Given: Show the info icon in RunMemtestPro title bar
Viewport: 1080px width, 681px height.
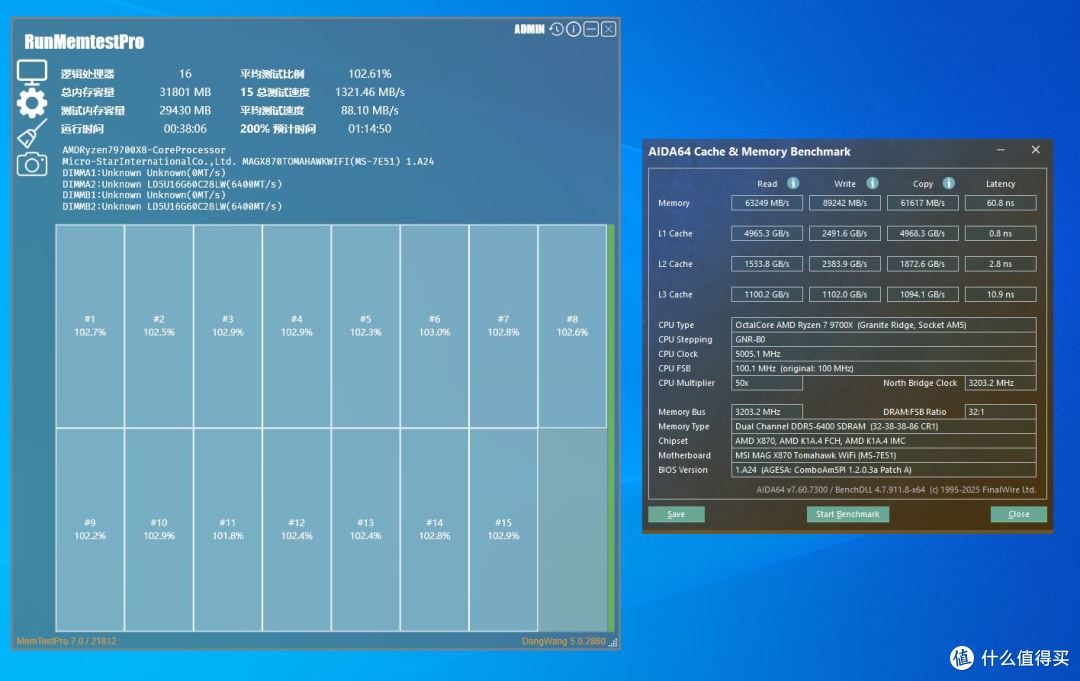Looking at the screenshot, I should click(573, 29).
